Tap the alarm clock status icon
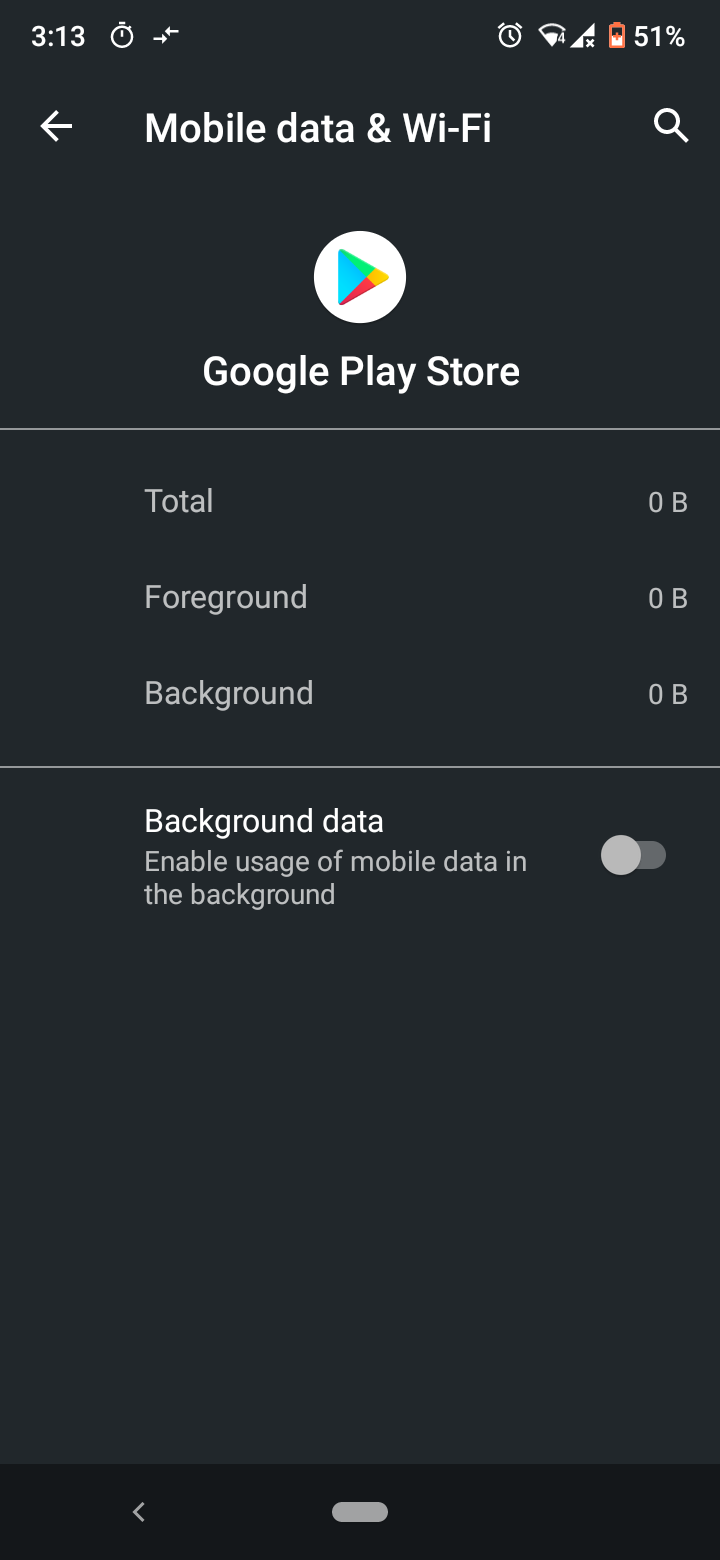The width and height of the screenshot is (720, 1560). point(510,37)
